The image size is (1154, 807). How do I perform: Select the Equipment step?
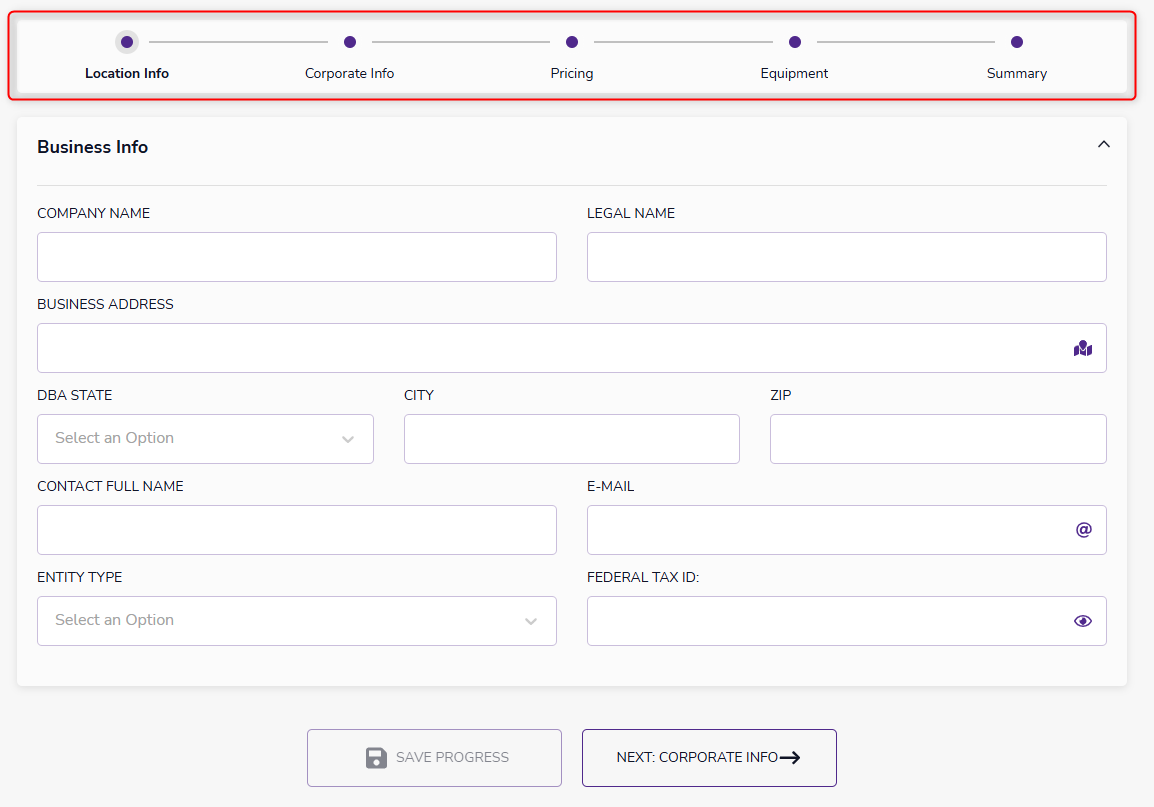tap(794, 42)
